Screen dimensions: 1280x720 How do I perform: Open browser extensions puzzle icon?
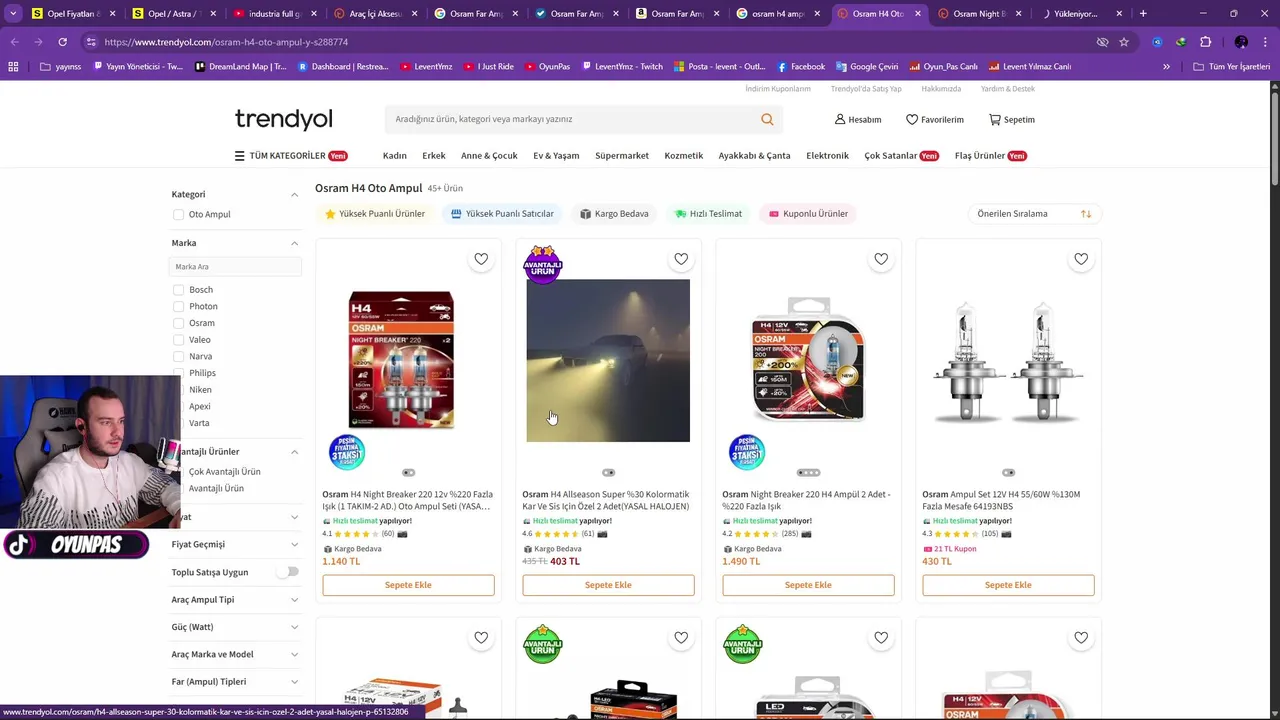click(x=1205, y=42)
